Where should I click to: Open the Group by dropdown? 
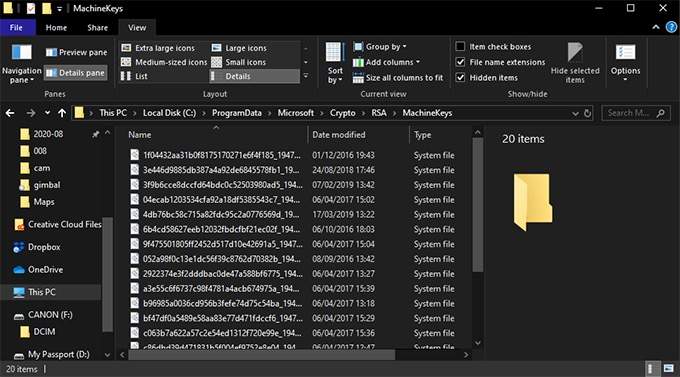pyautogui.click(x=380, y=46)
